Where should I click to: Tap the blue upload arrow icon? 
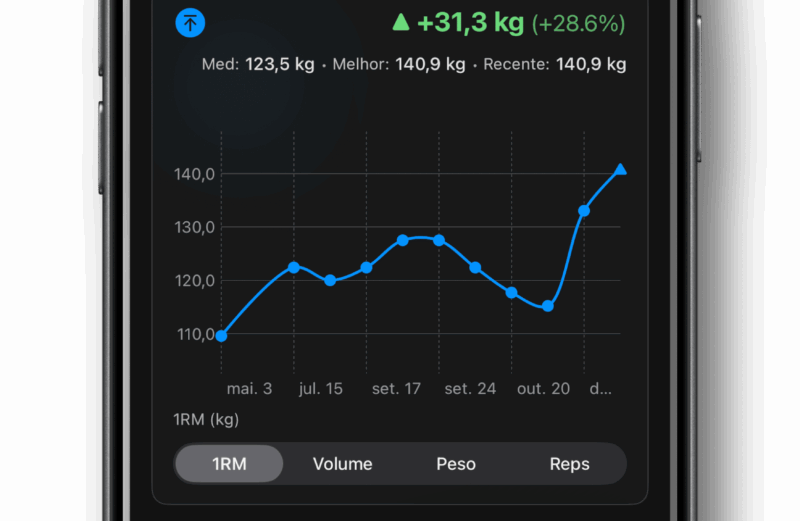190,23
